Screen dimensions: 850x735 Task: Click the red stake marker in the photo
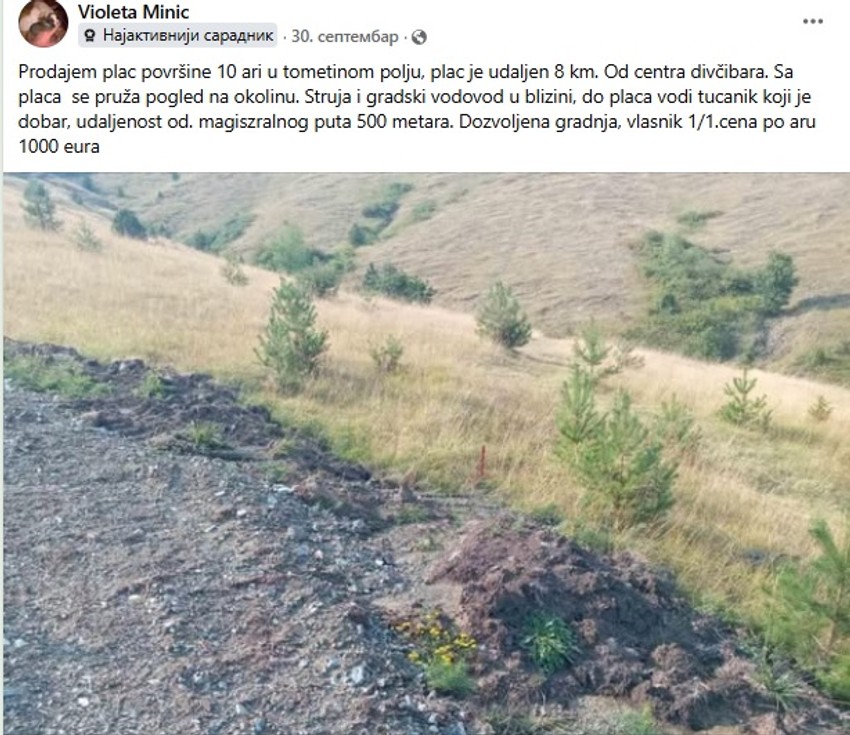[x=481, y=462]
